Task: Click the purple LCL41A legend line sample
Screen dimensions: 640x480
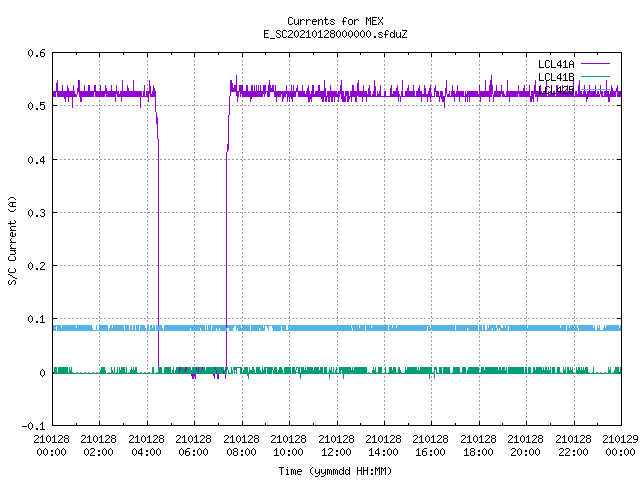Action: tap(595, 64)
